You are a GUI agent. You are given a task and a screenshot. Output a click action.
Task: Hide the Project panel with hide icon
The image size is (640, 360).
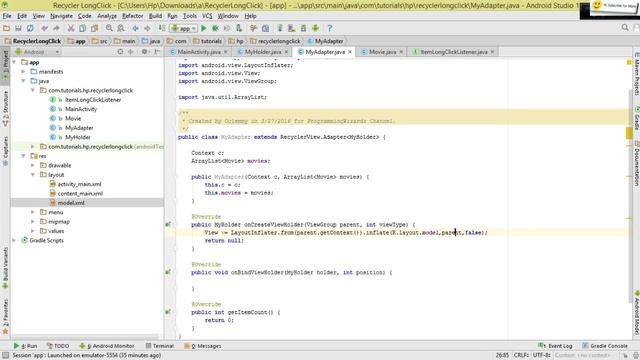coord(157,52)
